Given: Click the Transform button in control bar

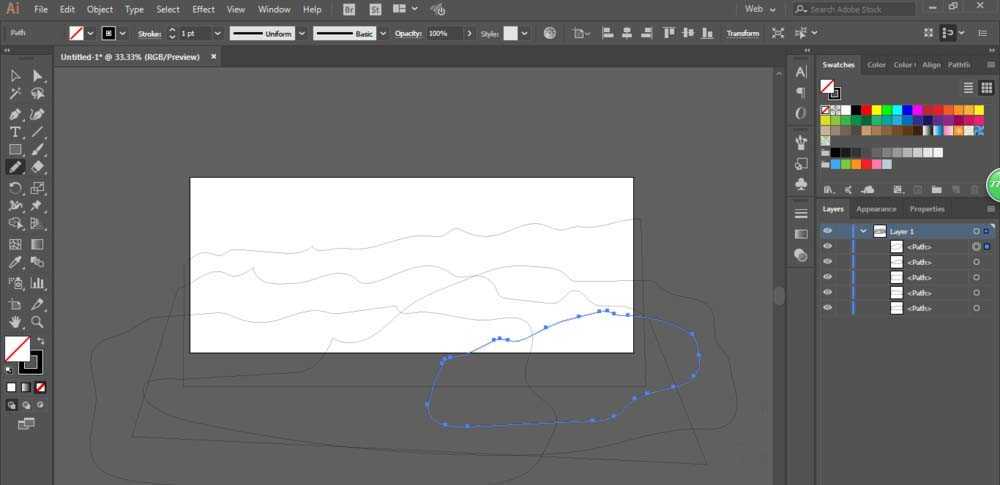Looking at the screenshot, I should [x=742, y=33].
